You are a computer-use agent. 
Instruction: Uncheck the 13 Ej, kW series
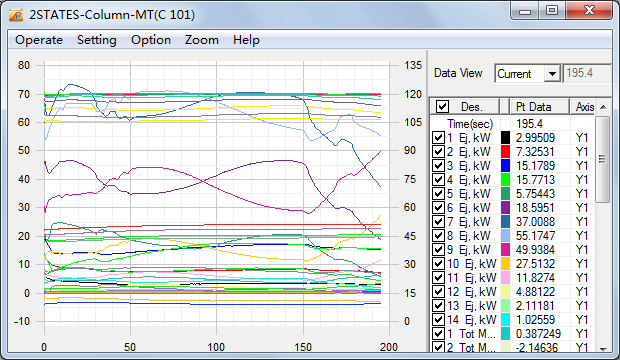(x=438, y=306)
